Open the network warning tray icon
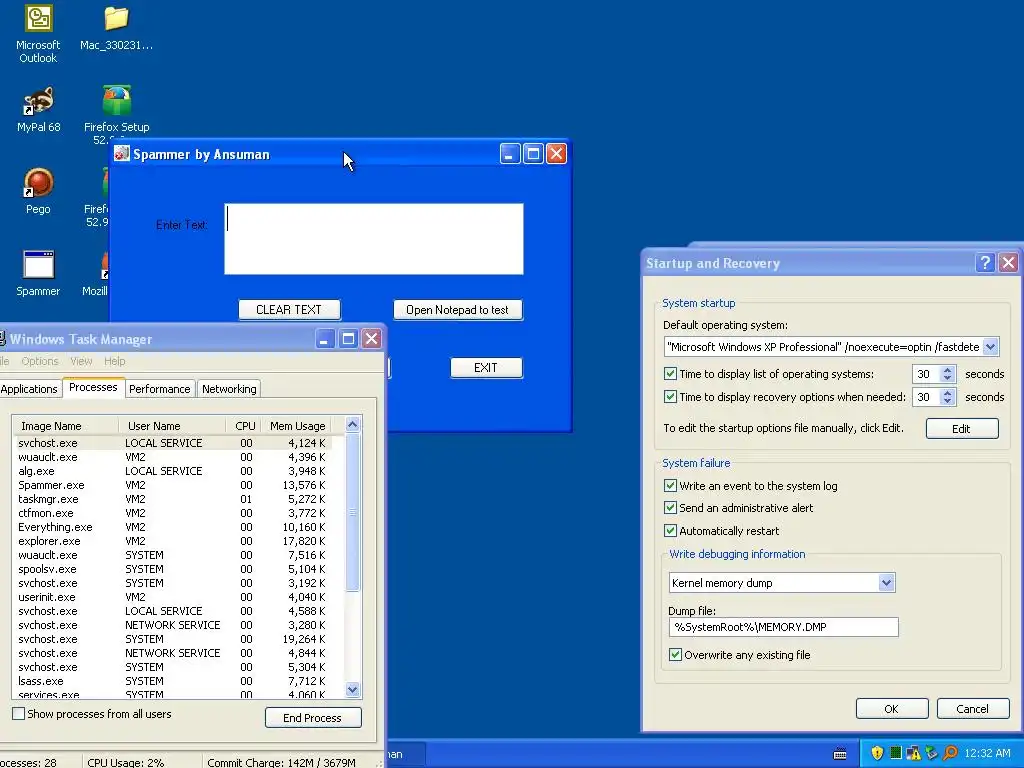Viewport: 1024px width, 768px height. point(913,753)
